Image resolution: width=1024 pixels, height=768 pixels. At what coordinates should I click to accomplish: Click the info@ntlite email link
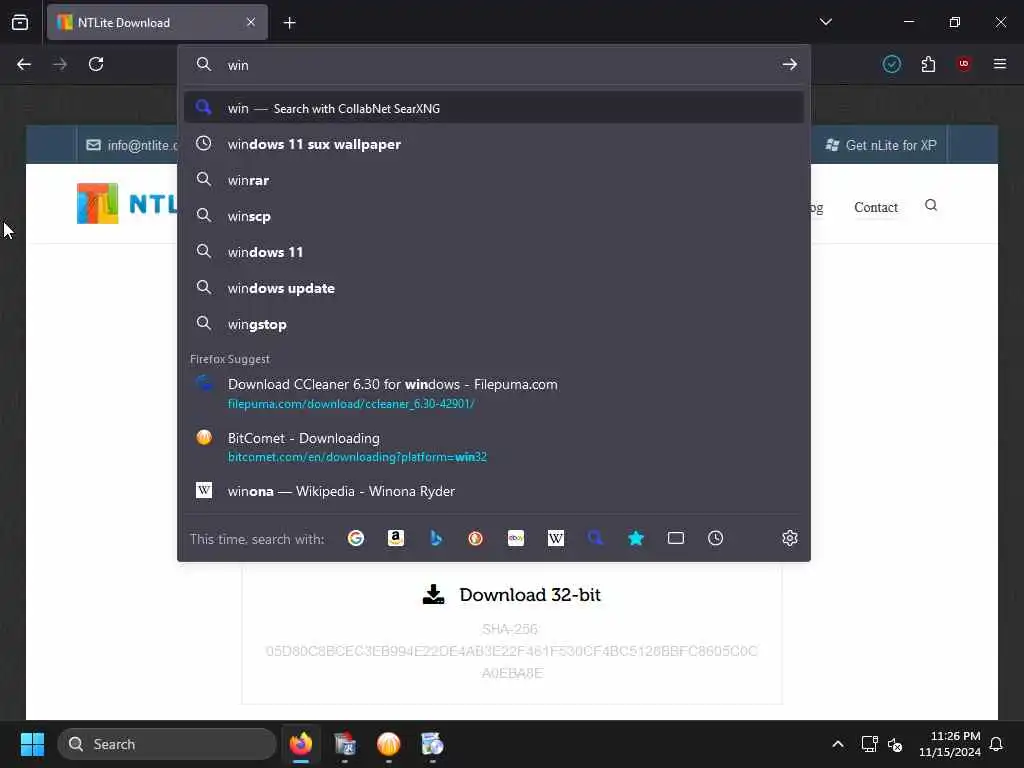tap(132, 145)
